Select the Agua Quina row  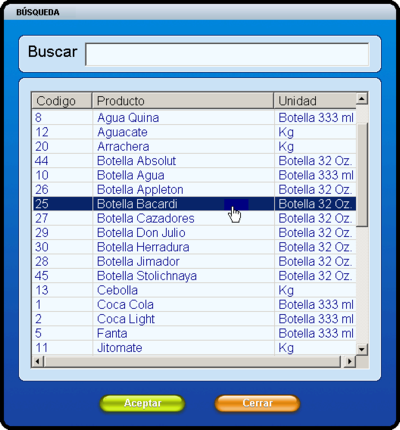tap(194, 118)
